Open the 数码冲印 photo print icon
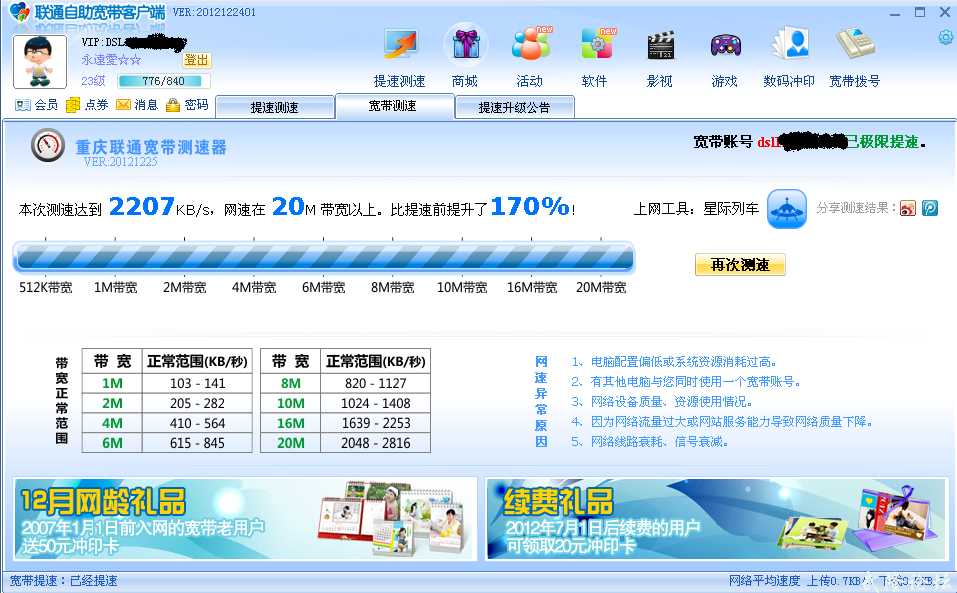 point(790,44)
